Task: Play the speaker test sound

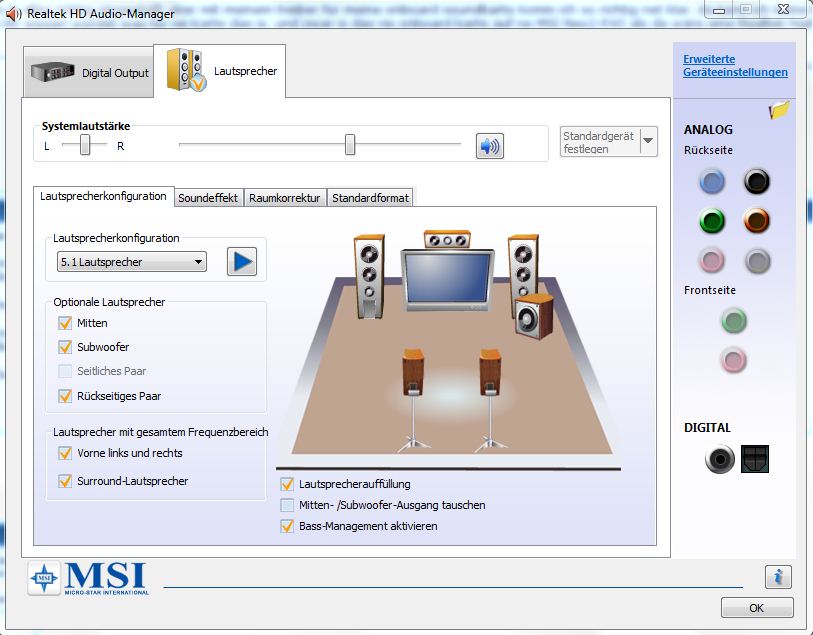Action: 242,262
